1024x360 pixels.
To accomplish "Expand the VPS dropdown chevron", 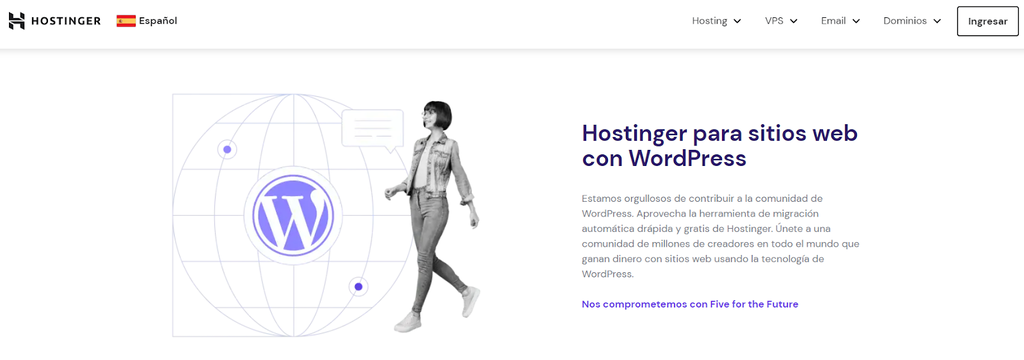I will (794, 21).
